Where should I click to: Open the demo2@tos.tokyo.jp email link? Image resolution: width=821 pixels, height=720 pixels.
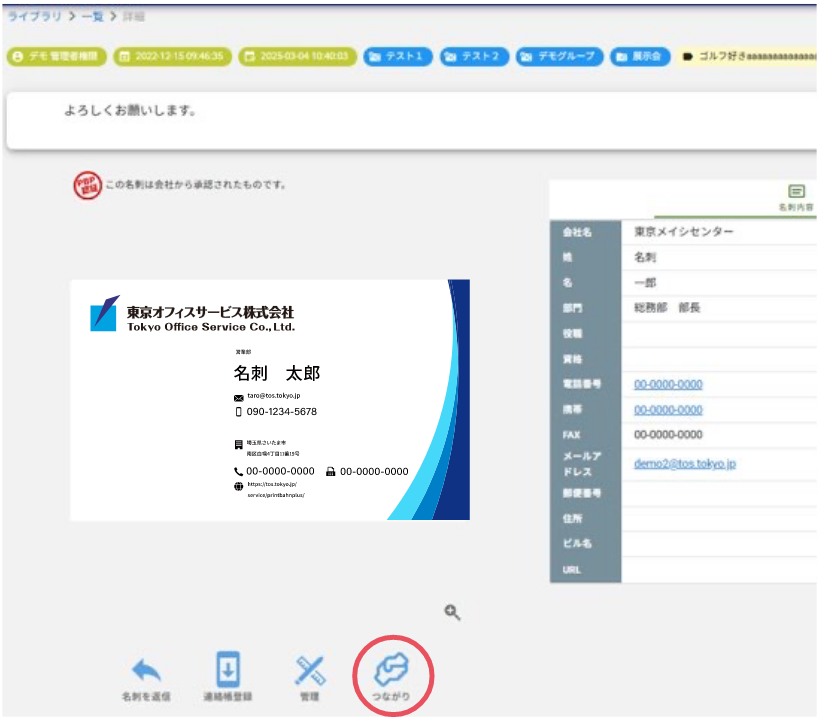tap(685, 463)
